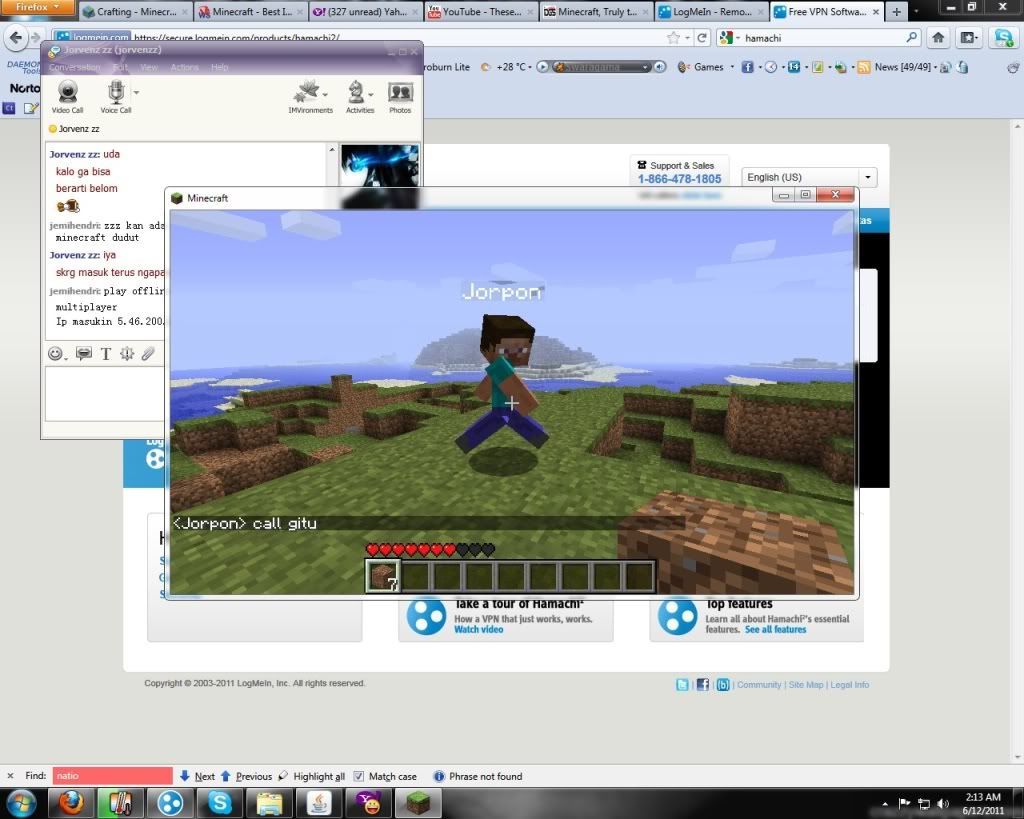The width and height of the screenshot is (1024, 819).
Task: Switch to the Minecraft - Best I... tab
Action: click(x=251, y=12)
